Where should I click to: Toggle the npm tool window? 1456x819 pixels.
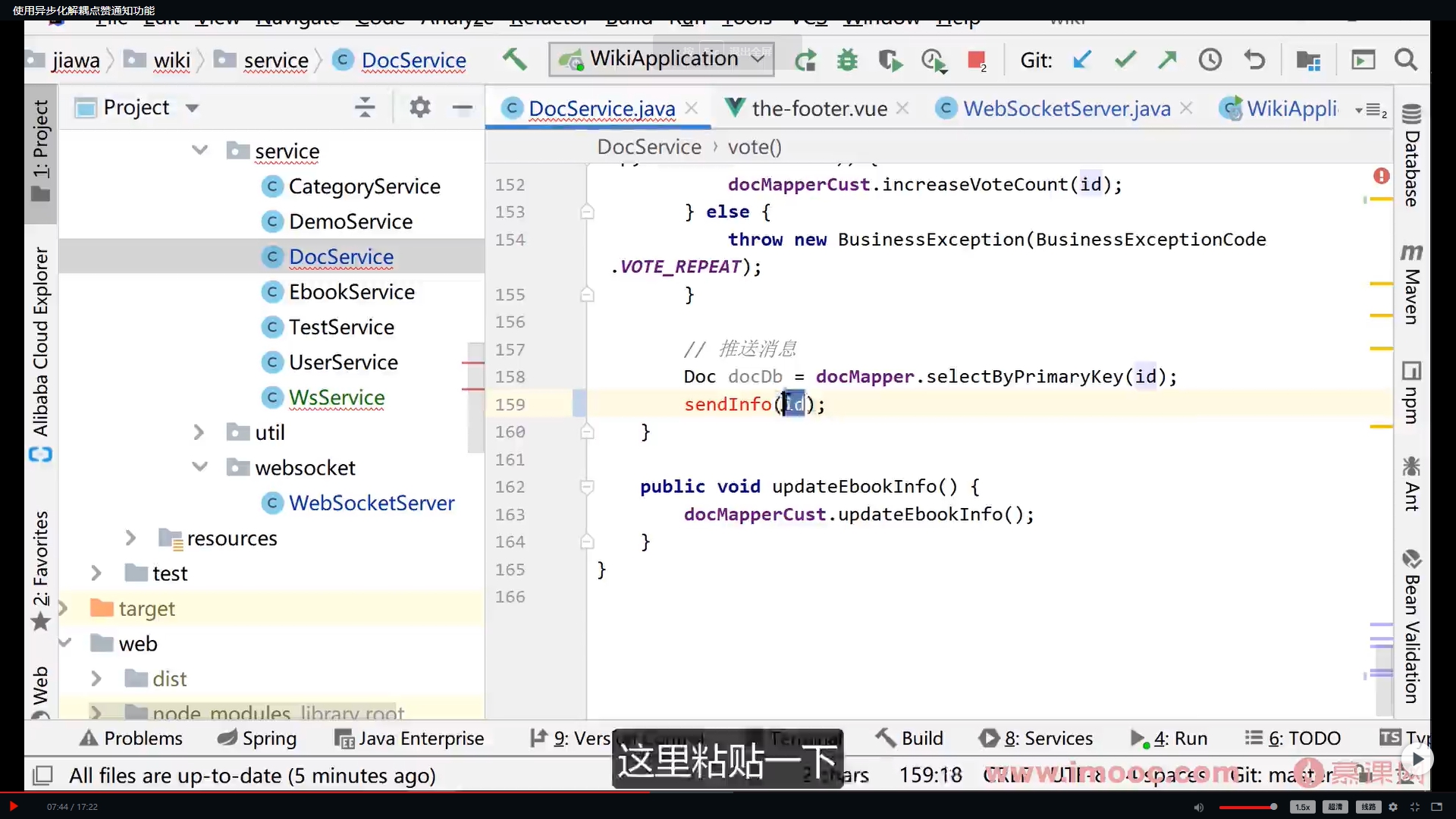(x=1411, y=393)
